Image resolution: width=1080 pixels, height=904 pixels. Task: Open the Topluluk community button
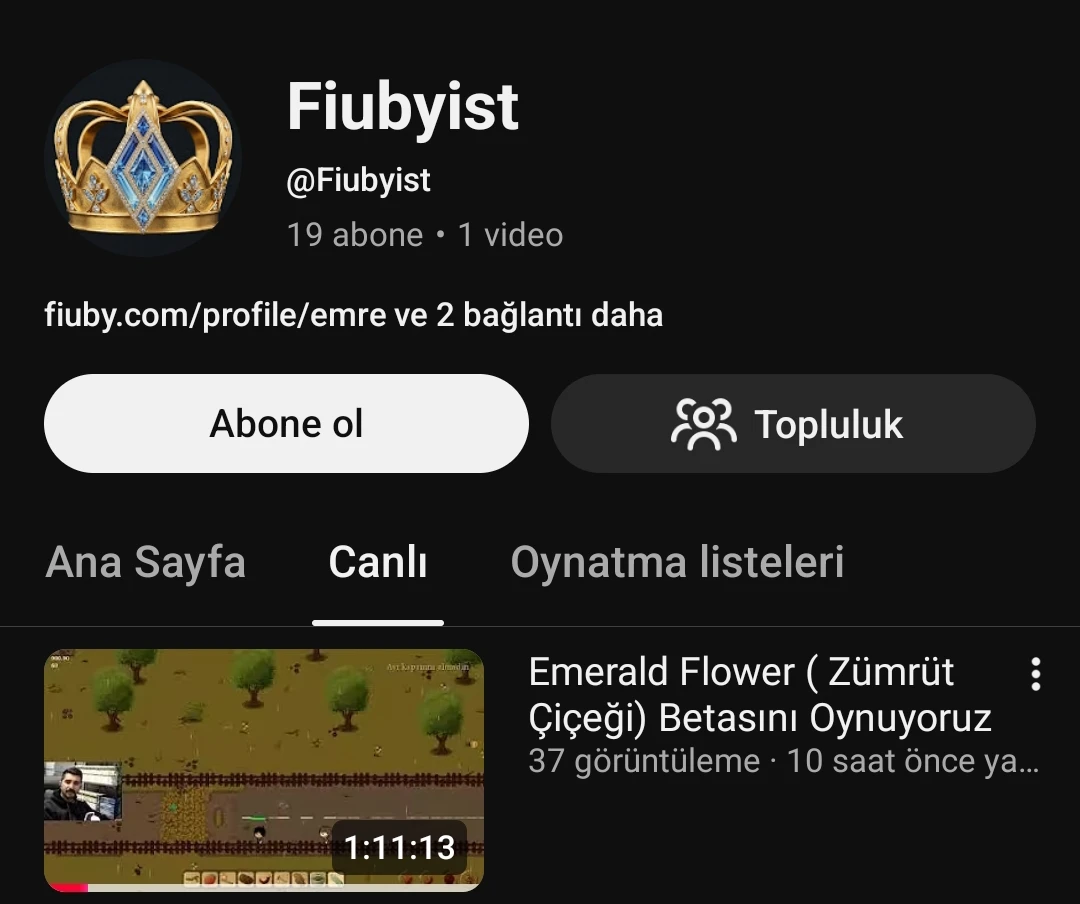click(x=793, y=423)
